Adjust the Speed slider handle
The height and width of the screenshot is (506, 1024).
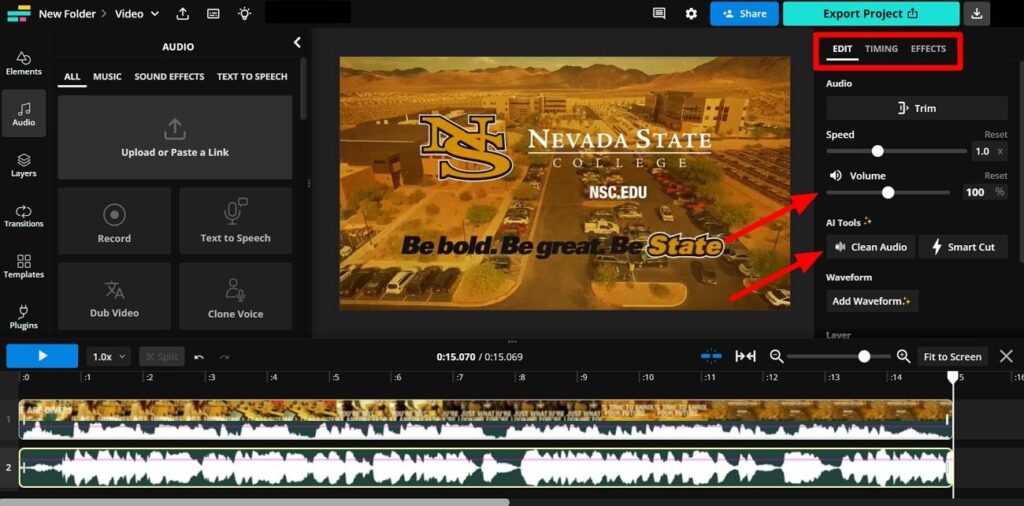(878, 151)
